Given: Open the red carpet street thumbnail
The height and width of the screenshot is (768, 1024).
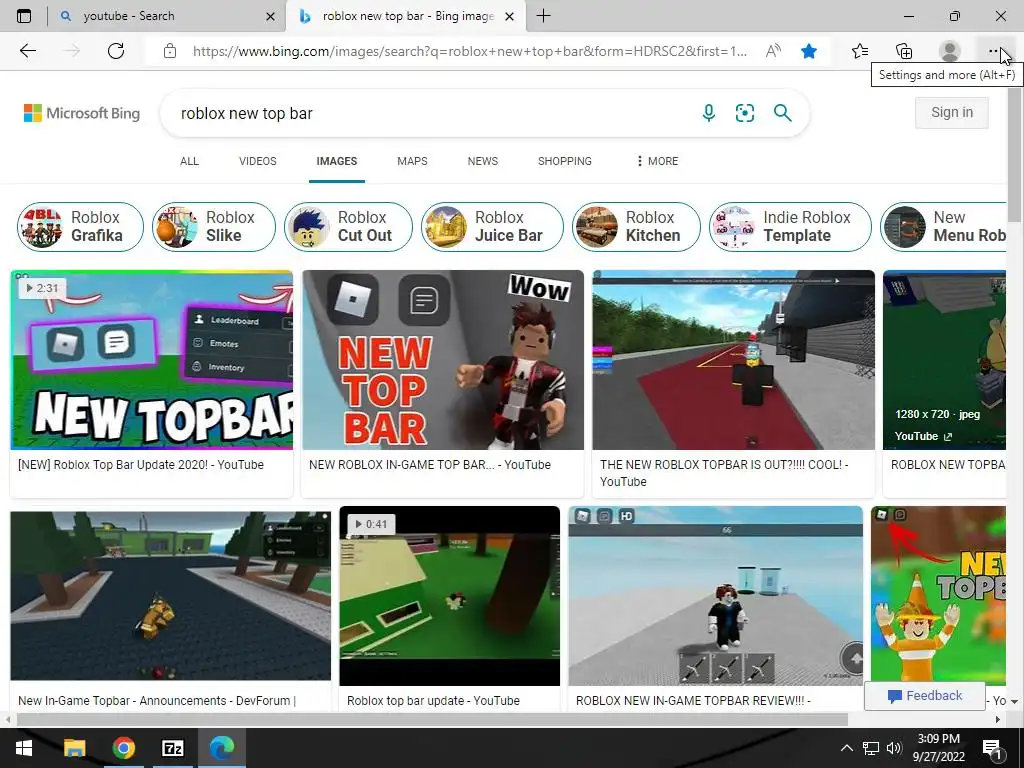Looking at the screenshot, I should tap(733, 360).
